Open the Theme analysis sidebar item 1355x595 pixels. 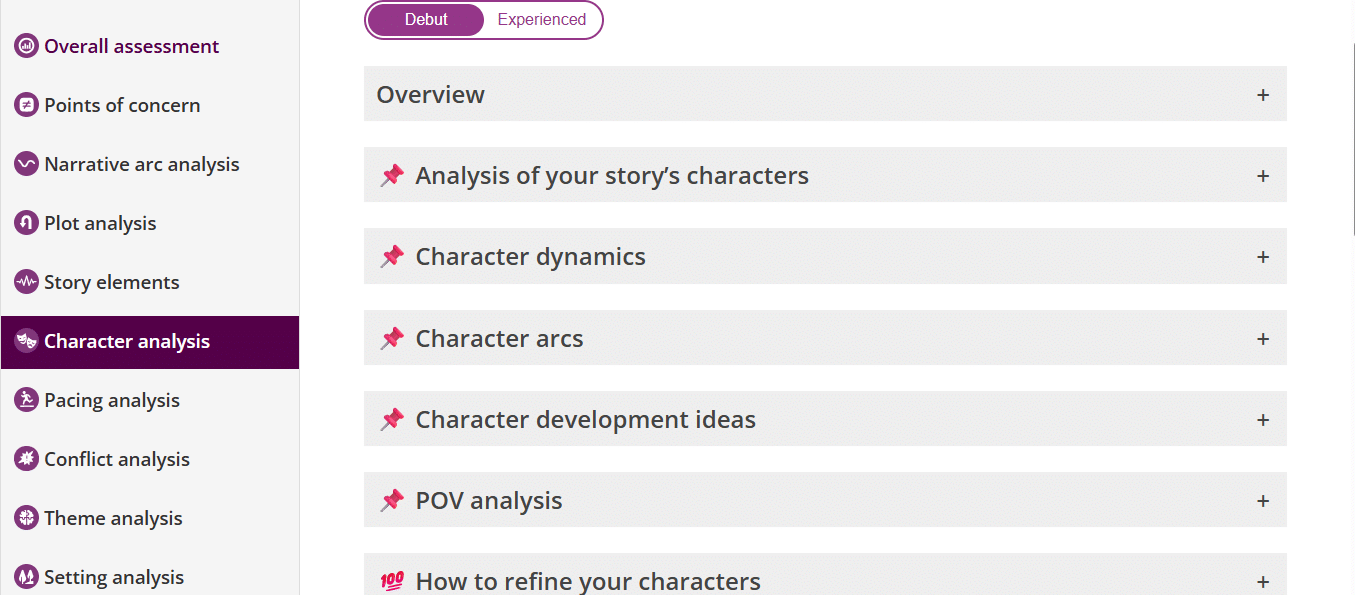(x=113, y=518)
